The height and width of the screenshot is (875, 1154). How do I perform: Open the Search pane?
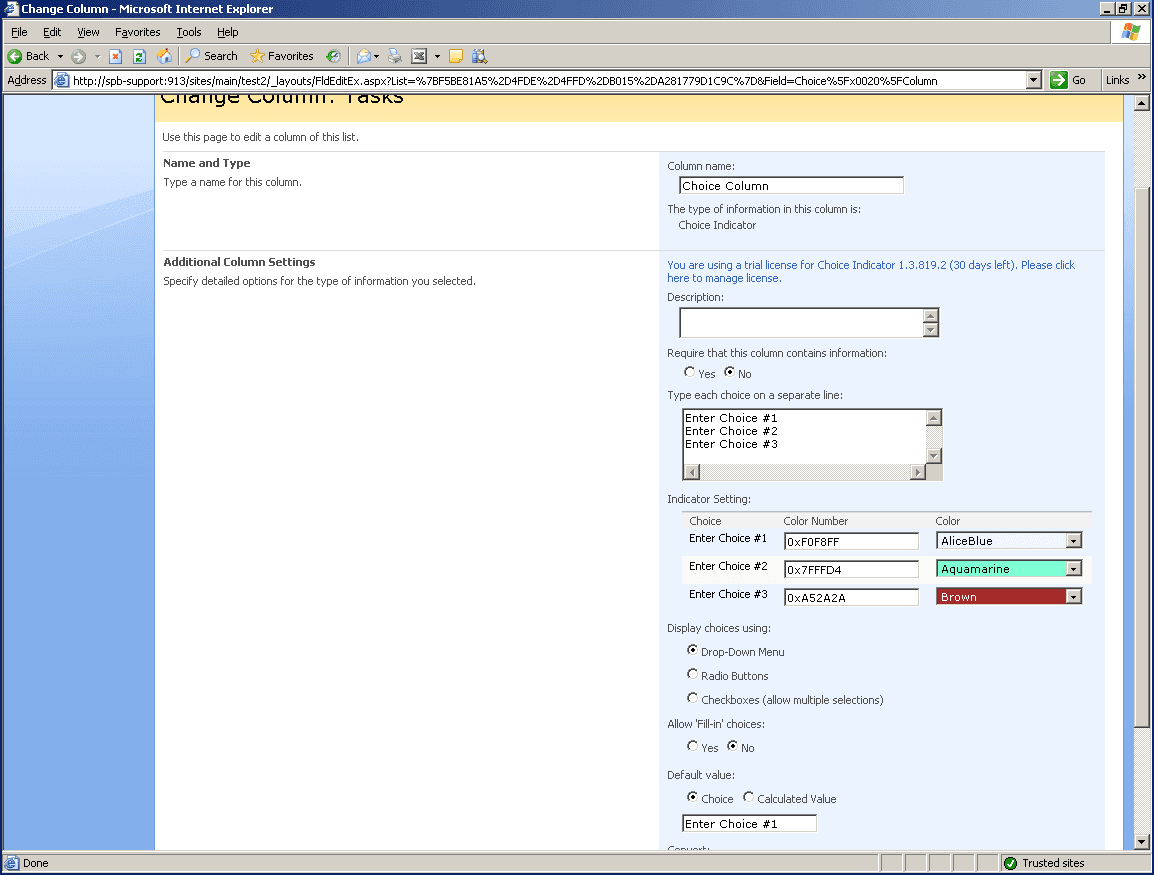tap(211, 56)
